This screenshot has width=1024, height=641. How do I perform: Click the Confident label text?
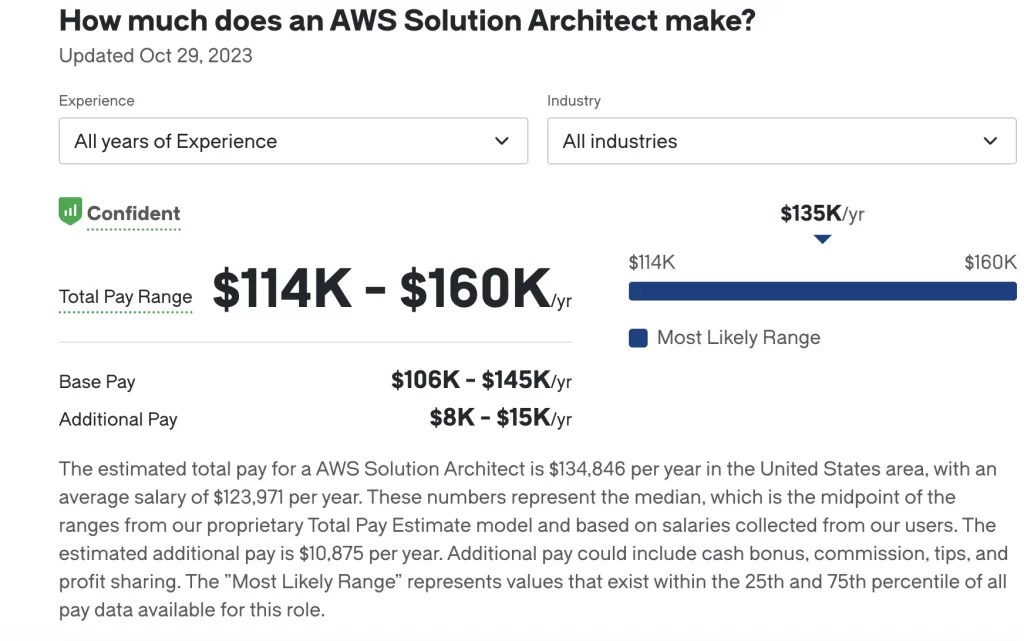(133, 213)
